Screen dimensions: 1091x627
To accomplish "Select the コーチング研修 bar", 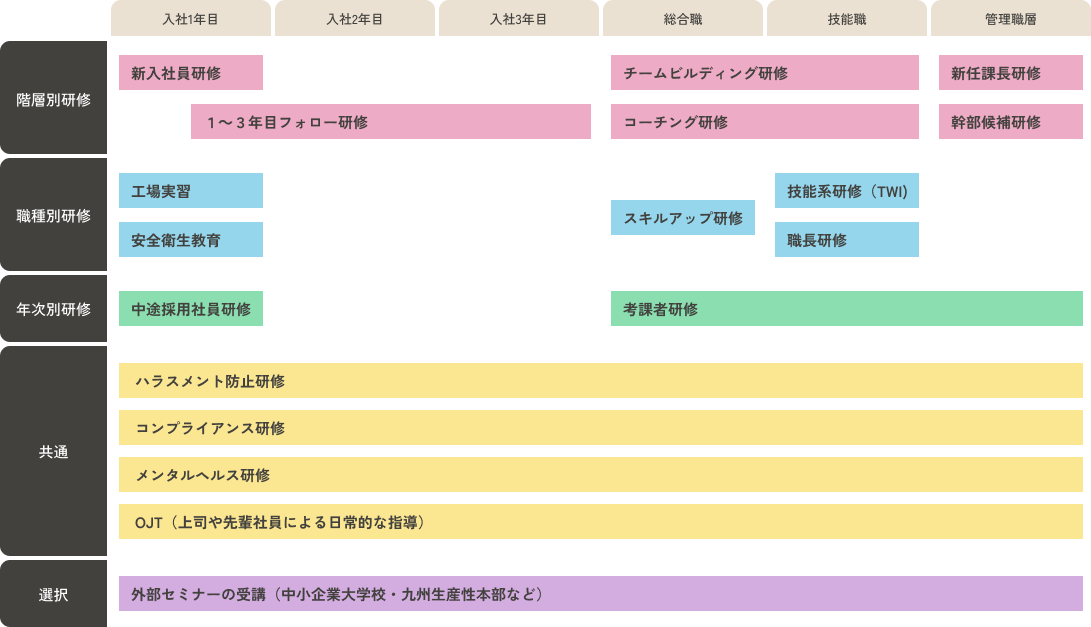I will click(764, 122).
